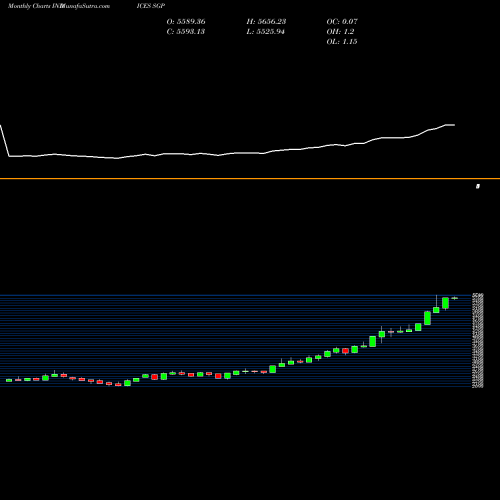Click the orange horizontal separator line
Viewport: 500px width, 500px height.
[x=250, y=179]
